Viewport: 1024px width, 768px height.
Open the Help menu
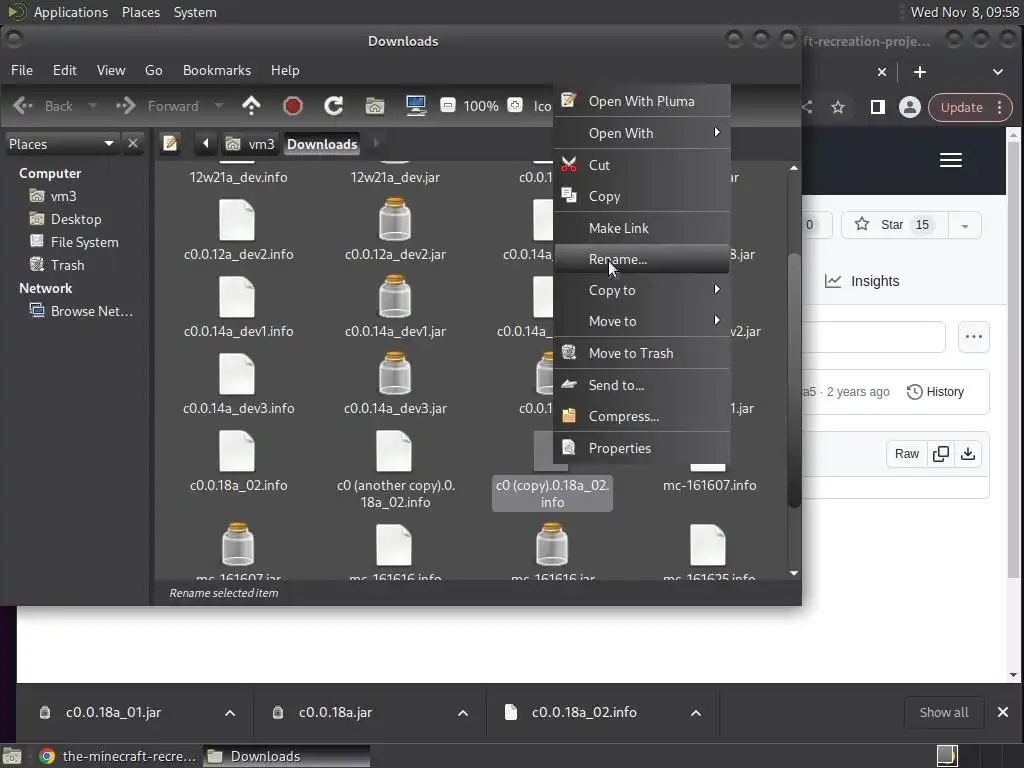[285, 70]
